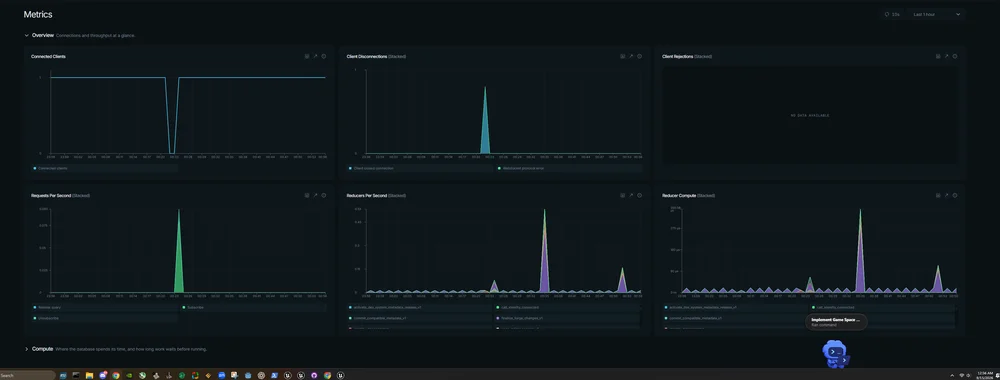1000x380 pixels.
Task: Click the square icon on Requests Per Second panel
Action: (x=307, y=195)
